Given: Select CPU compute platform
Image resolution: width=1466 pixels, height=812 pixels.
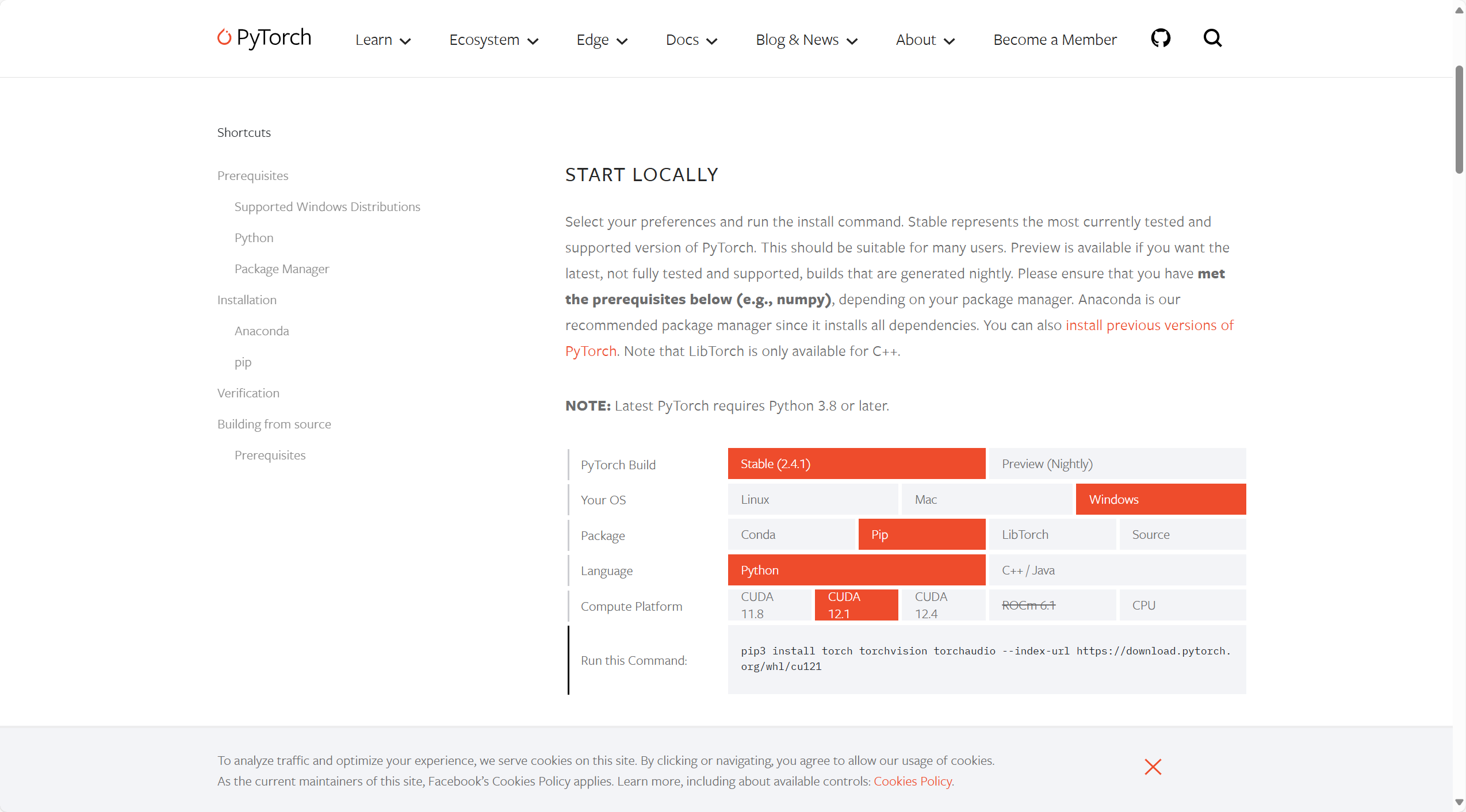Looking at the screenshot, I should point(1182,605).
